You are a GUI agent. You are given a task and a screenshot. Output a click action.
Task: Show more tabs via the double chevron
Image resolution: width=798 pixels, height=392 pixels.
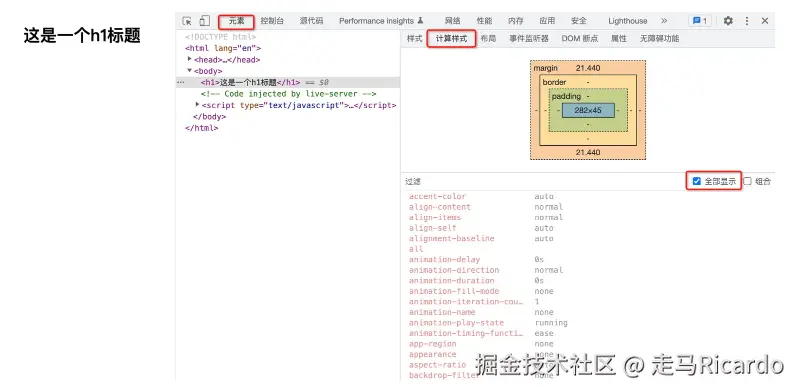(664, 21)
